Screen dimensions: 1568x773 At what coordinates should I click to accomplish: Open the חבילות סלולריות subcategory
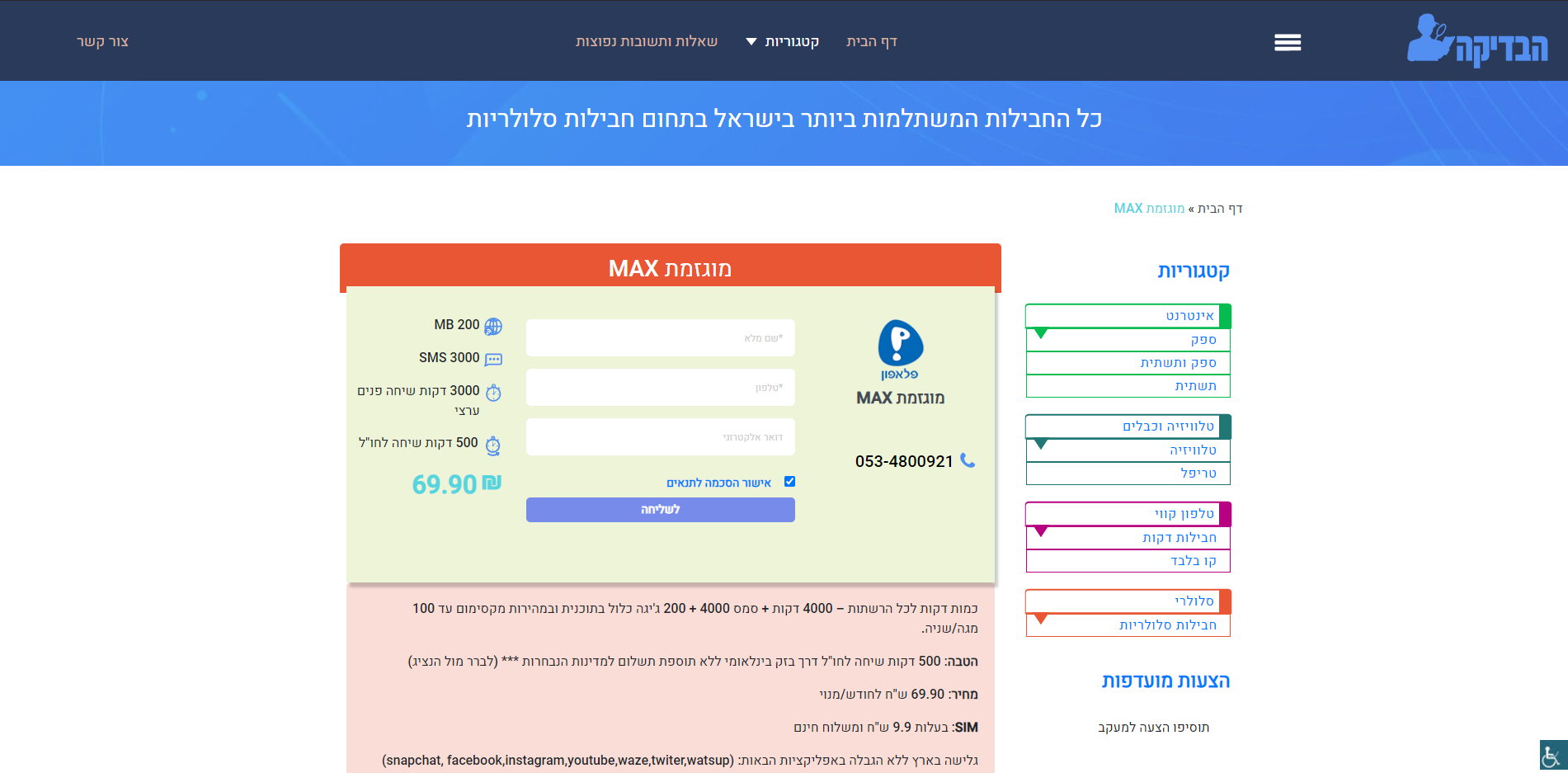click(1128, 625)
